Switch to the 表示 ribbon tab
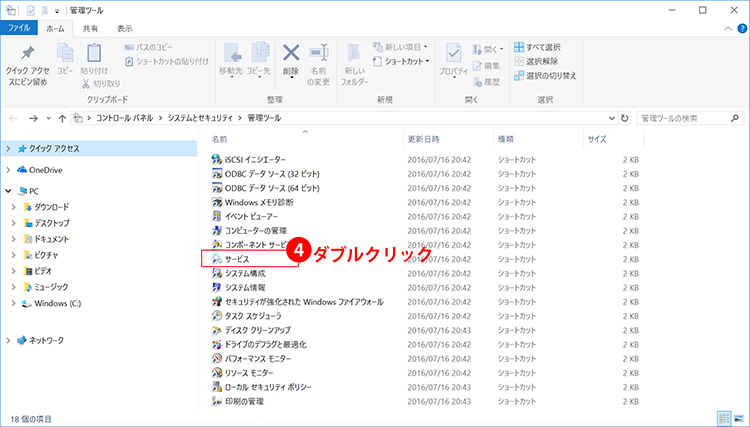Image resolution: width=750 pixels, height=427 pixels. pyautogui.click(x=124, y=29)
